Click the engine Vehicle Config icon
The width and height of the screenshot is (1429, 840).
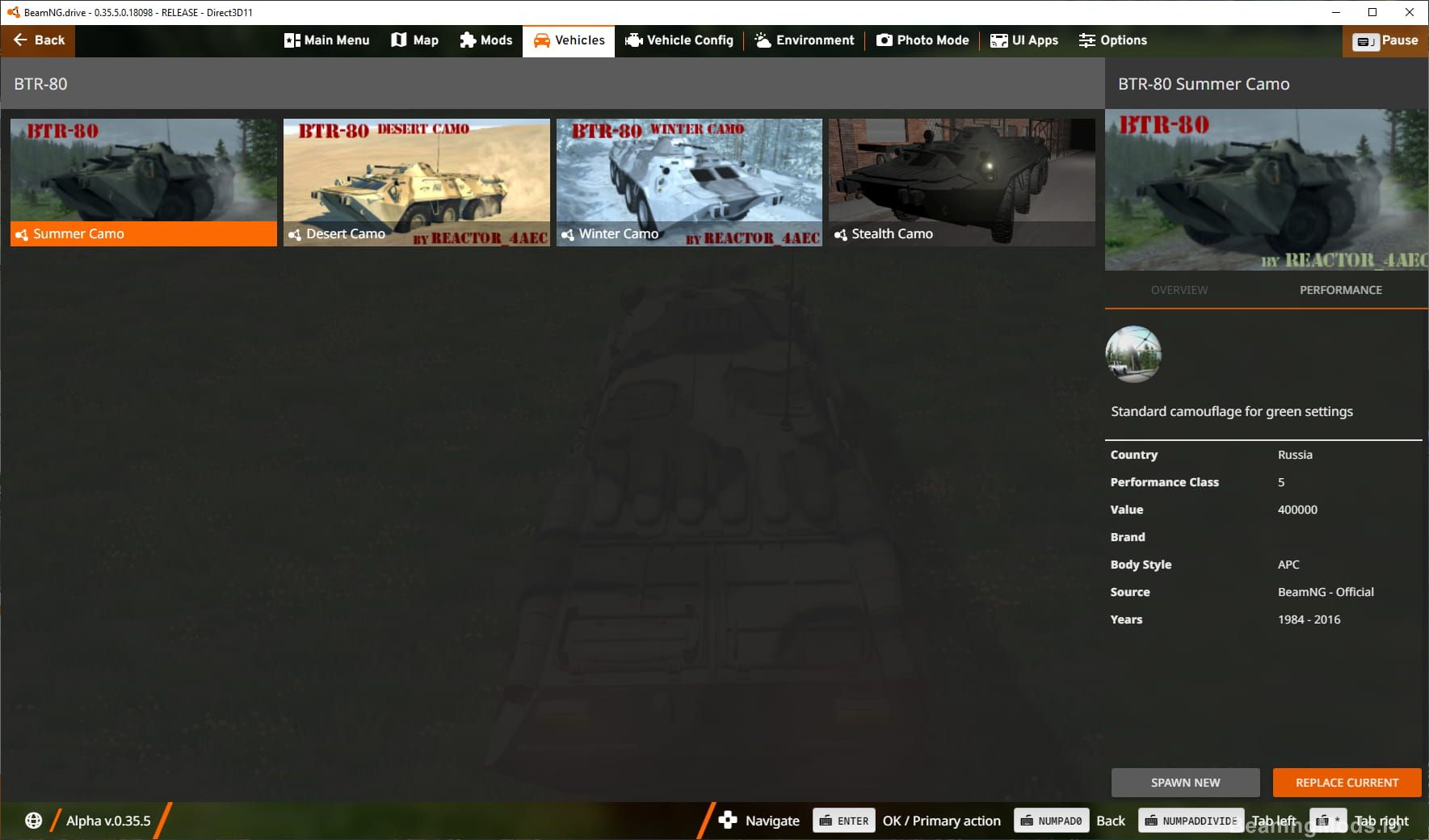click(634, 40)
